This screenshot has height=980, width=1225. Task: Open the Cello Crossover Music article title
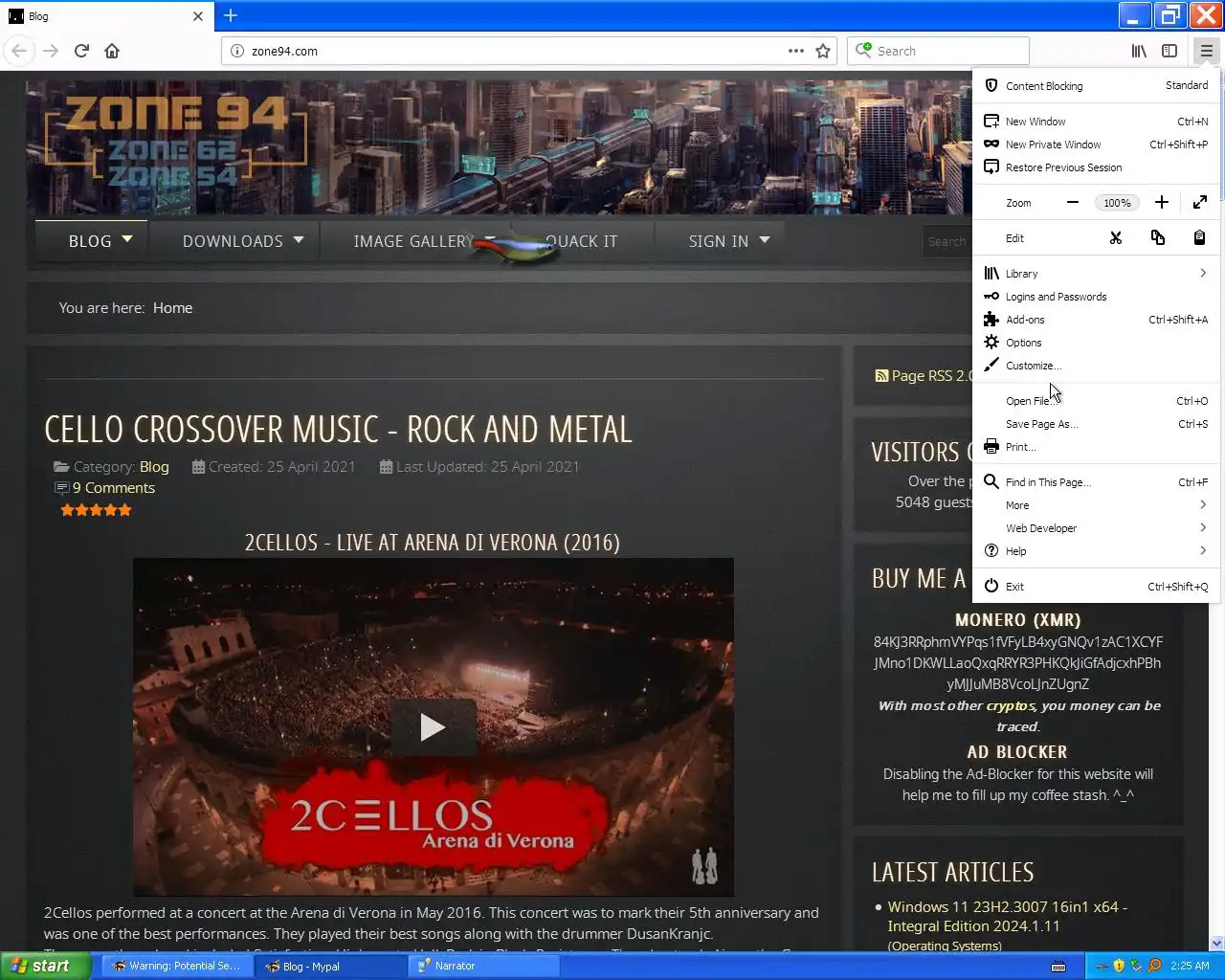(339, 430)
